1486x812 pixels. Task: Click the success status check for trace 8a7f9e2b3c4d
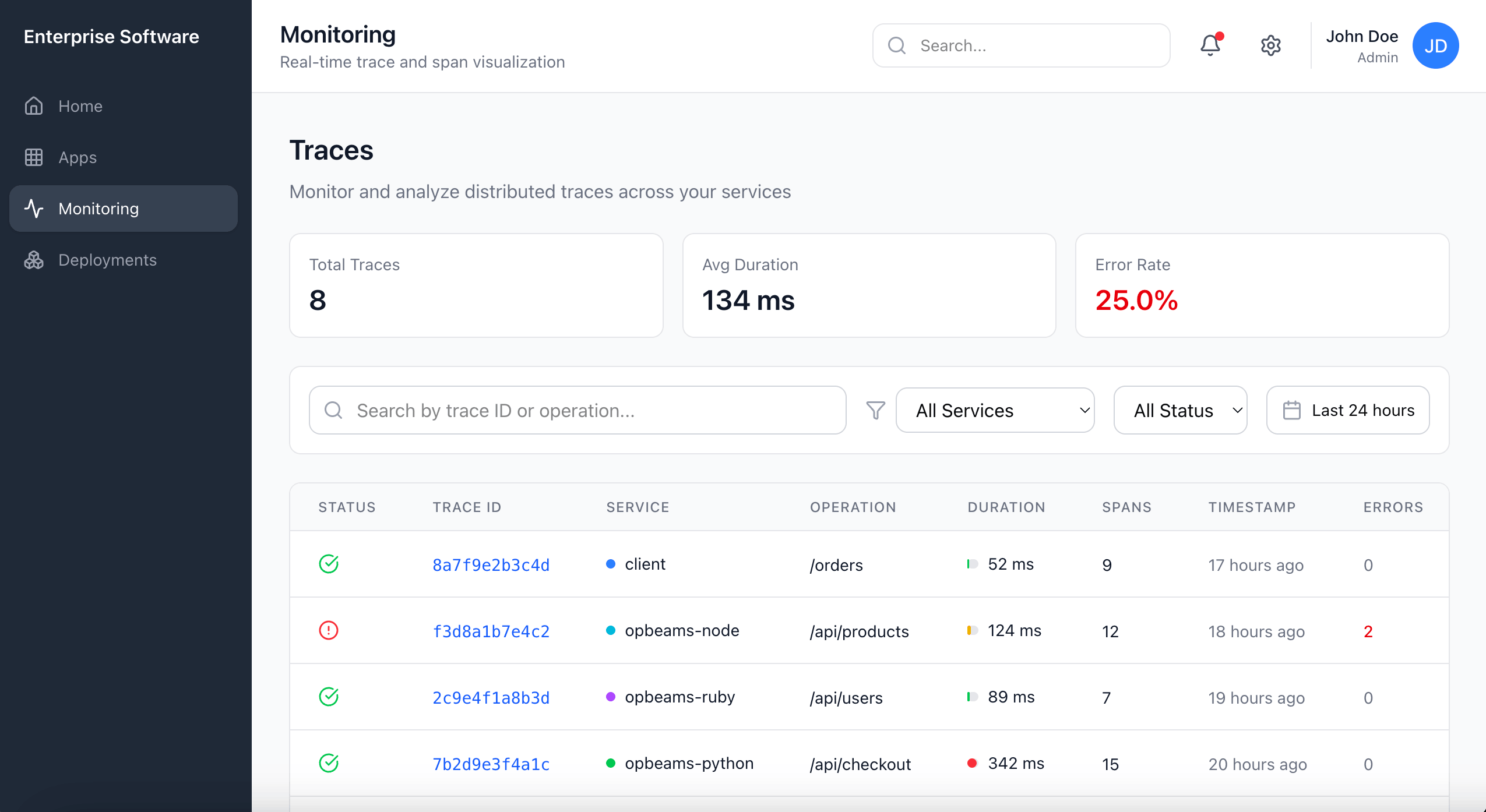[329, 564]
